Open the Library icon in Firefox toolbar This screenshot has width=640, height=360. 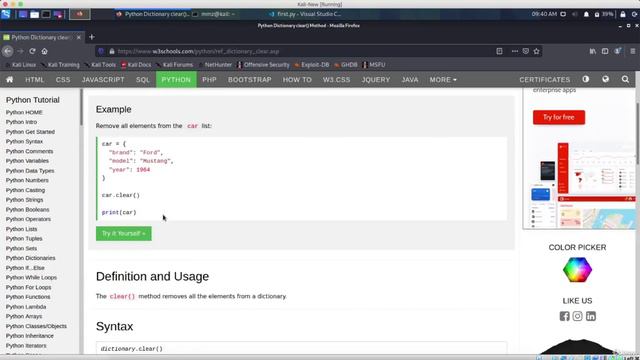click(x=593, y=51)
